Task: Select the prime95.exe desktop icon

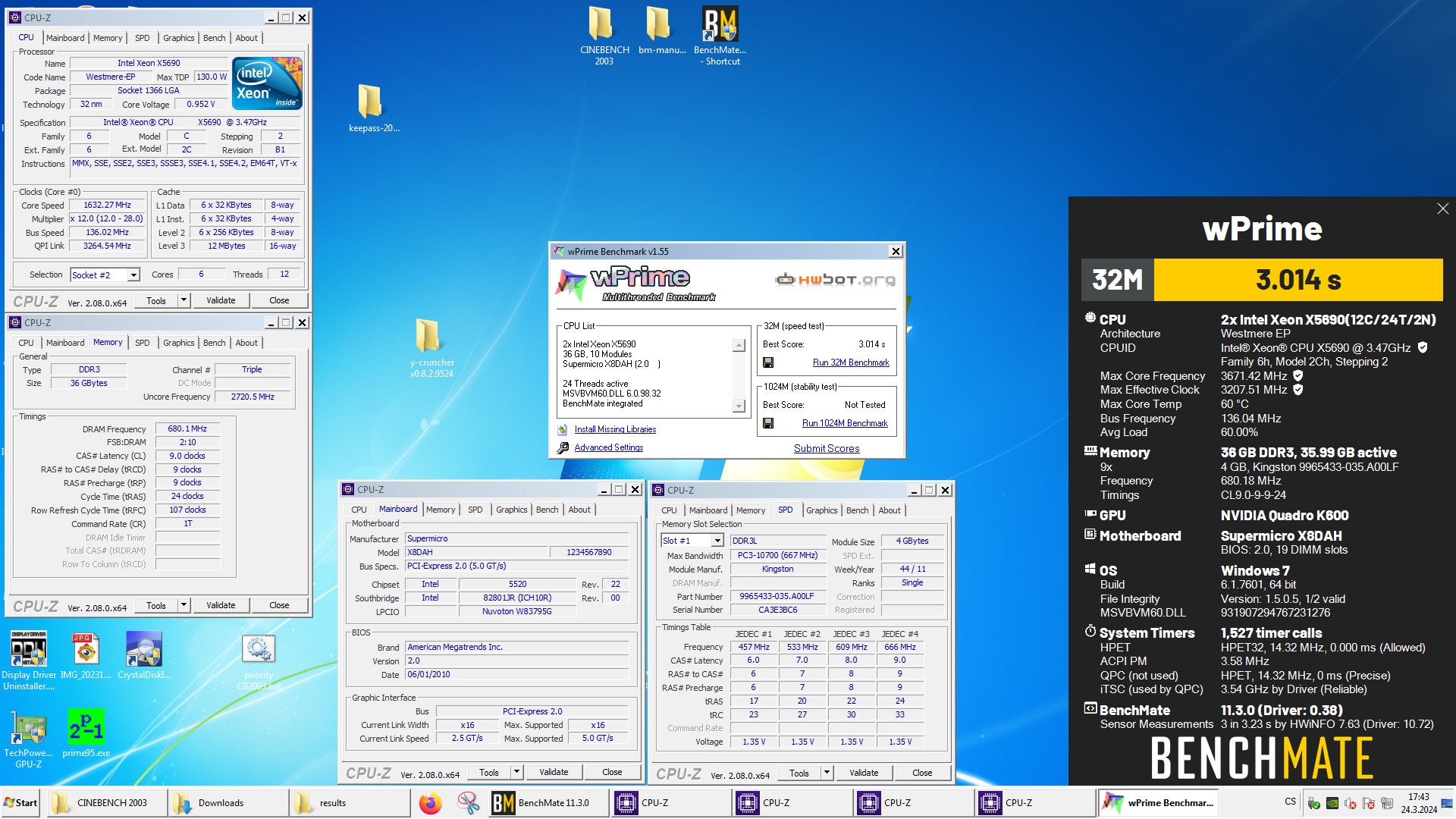Action: click(86, 733)
